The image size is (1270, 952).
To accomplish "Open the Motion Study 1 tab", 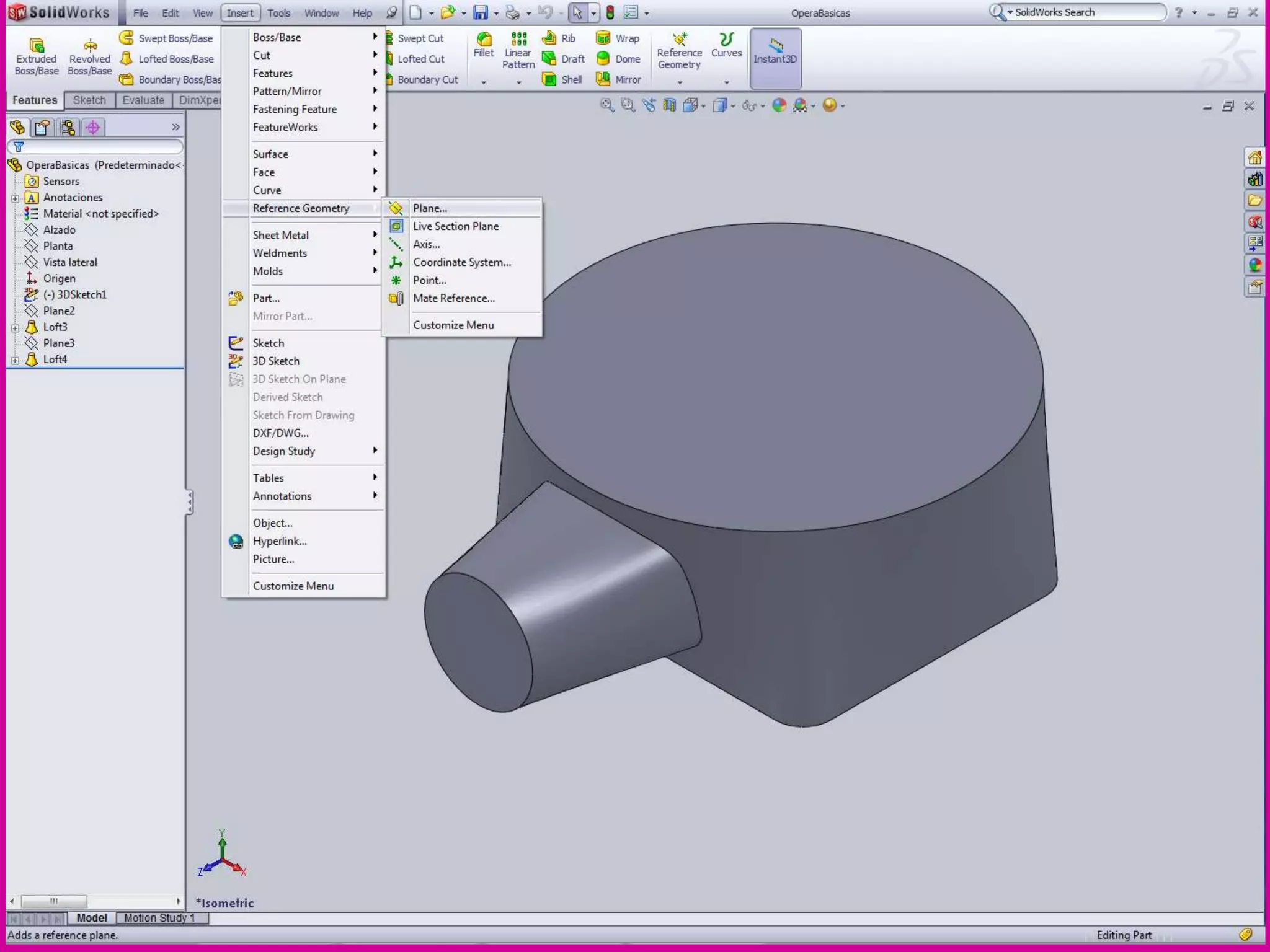I will click(x=159, y=918).
